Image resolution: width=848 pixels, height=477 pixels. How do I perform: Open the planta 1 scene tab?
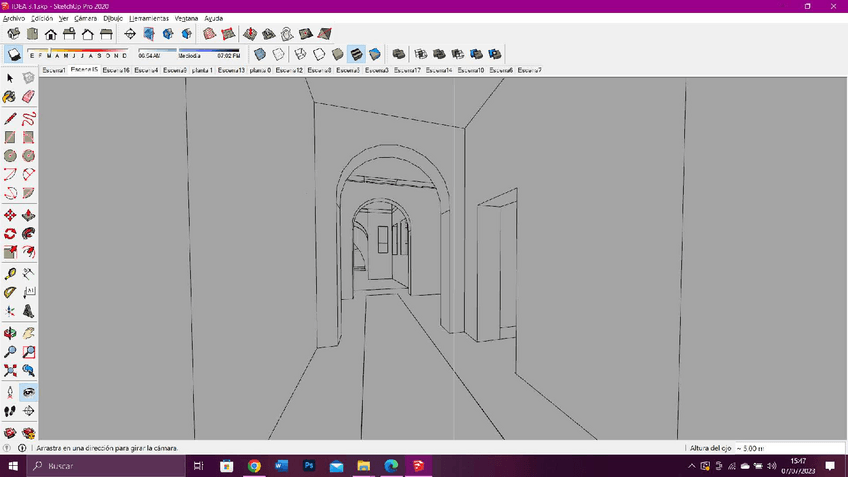203,71
